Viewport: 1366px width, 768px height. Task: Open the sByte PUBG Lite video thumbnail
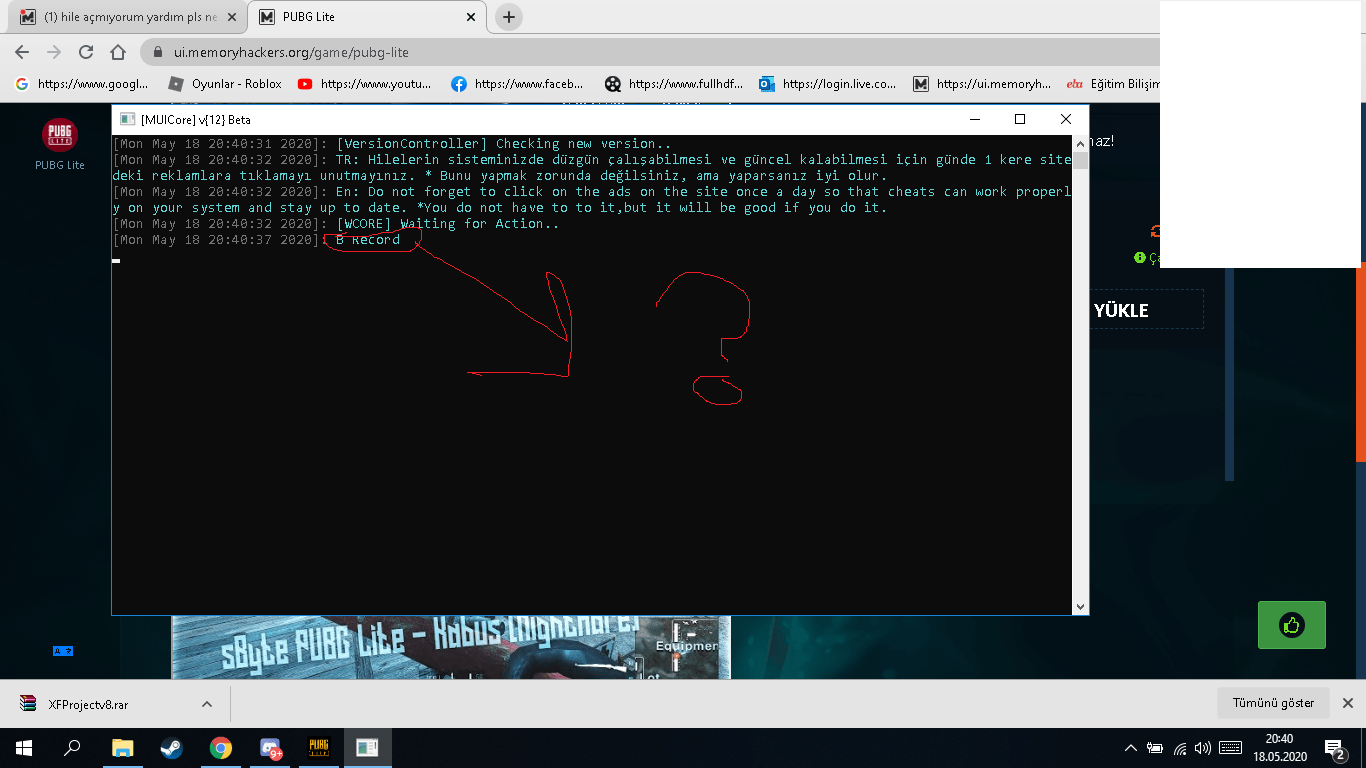[451, 647]
